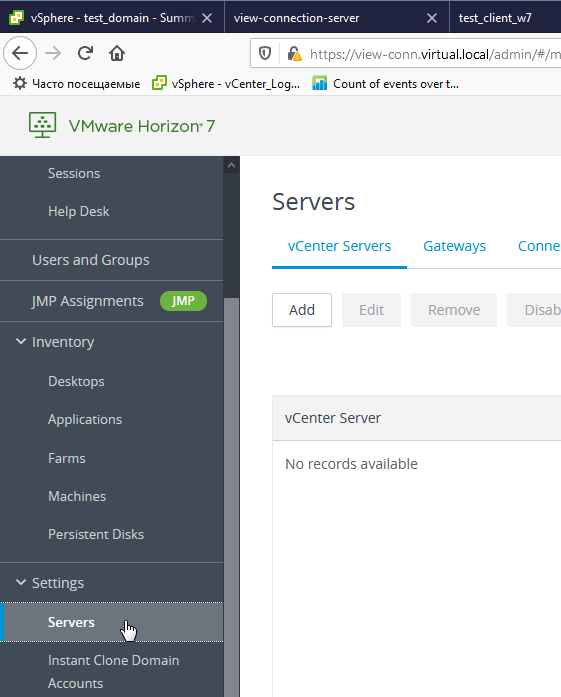This screenshot has width=561, height=697.
Task: Open Help Desk in the sidebar
Action: coord(78,211)
